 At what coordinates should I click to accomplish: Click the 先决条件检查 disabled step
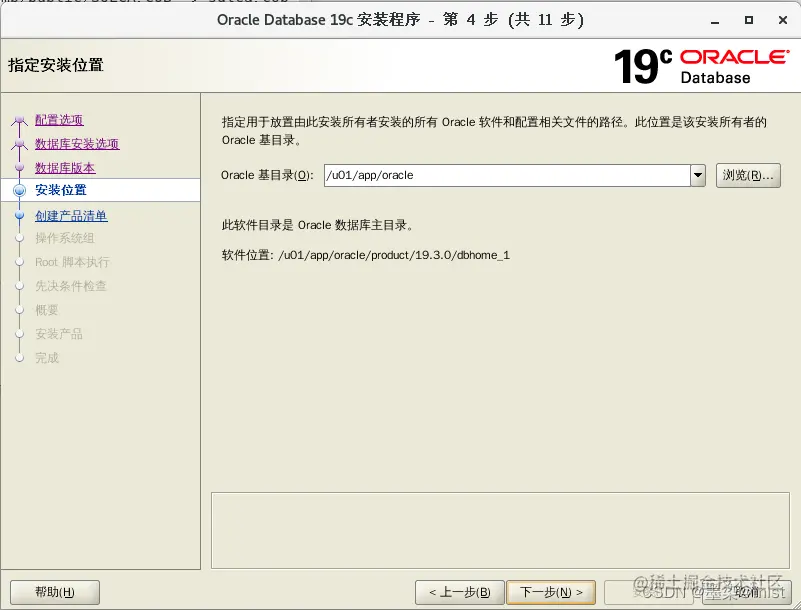point(70,286)
